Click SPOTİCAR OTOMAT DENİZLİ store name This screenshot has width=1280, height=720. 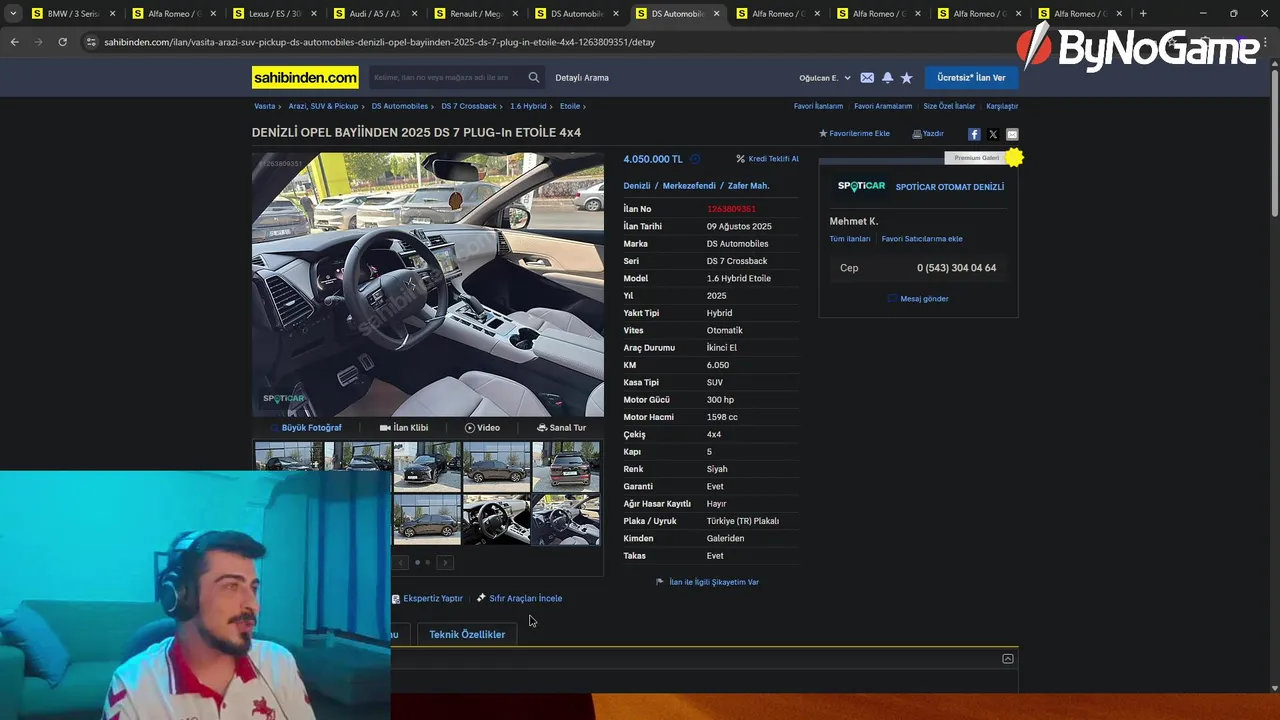950,187
